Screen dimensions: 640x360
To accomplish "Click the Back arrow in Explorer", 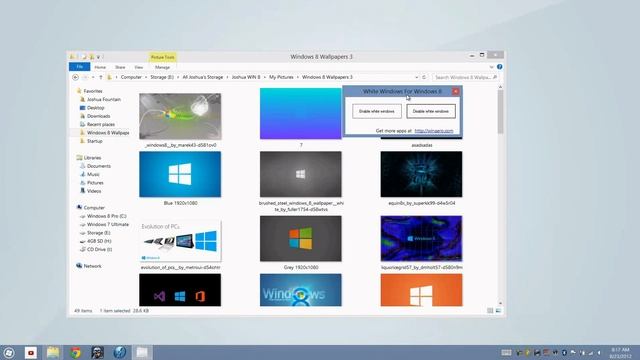I will pyautogui.click(x=76, y=77).
